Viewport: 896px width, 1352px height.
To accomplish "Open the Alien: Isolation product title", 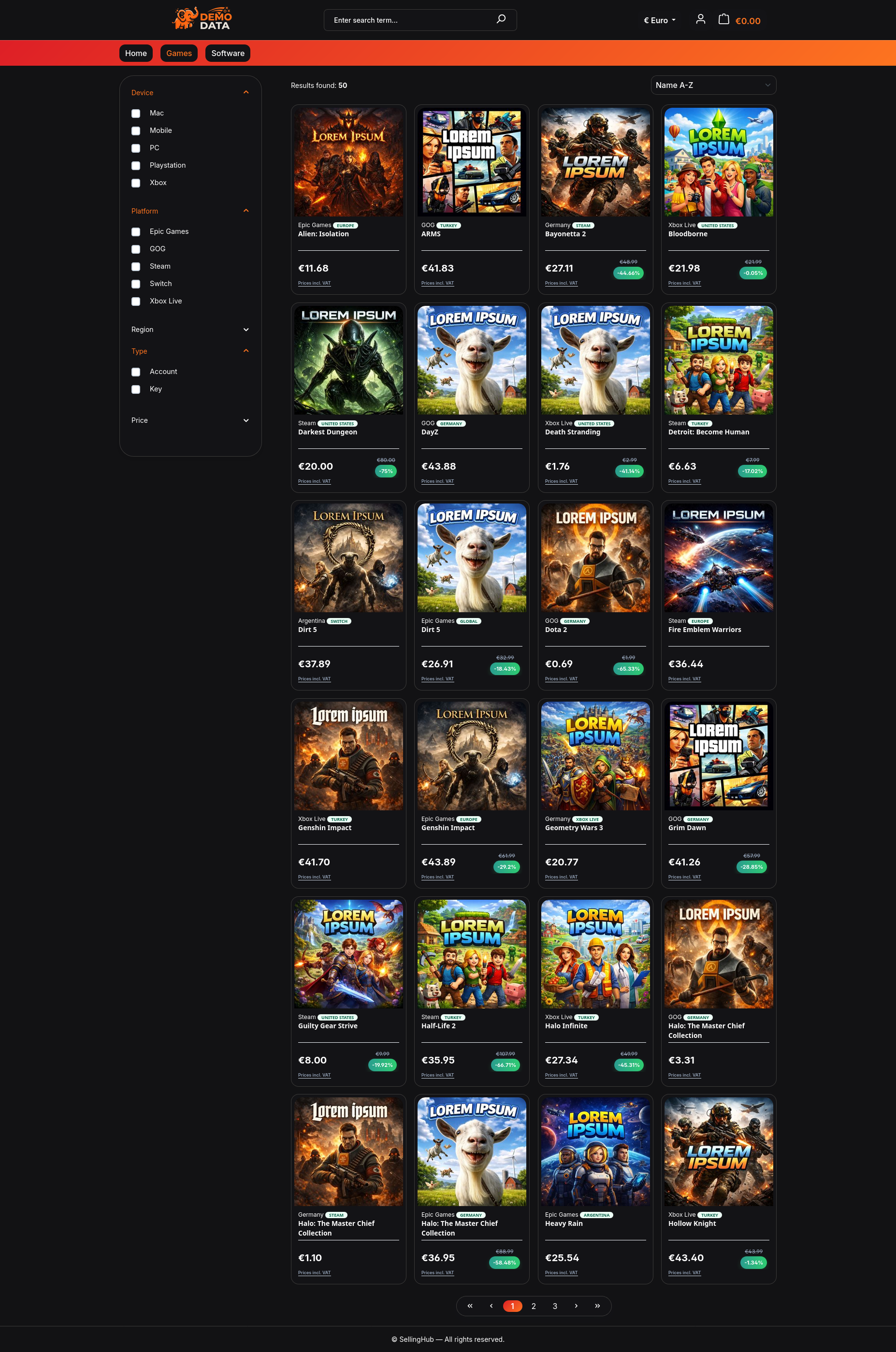I will 323,233.
